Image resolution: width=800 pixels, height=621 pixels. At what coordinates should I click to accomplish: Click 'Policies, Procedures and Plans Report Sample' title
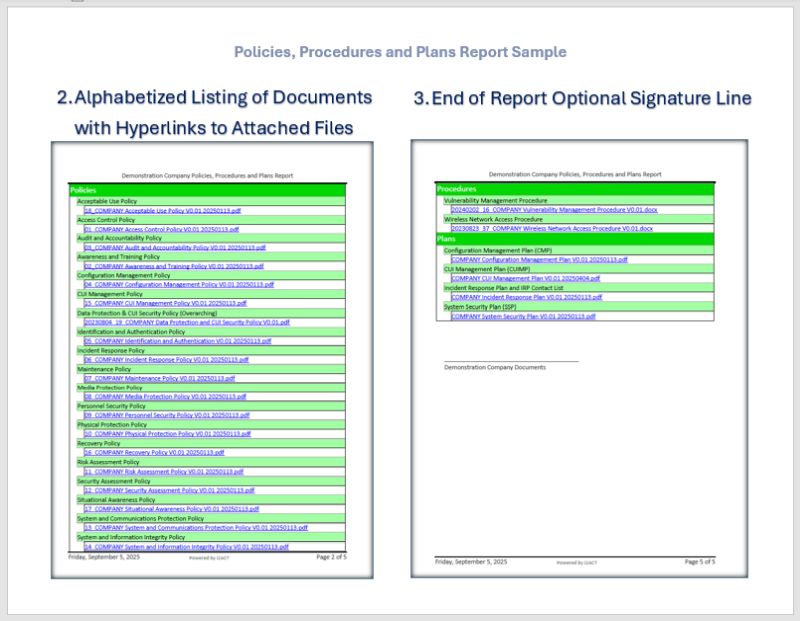coord(400,52)
